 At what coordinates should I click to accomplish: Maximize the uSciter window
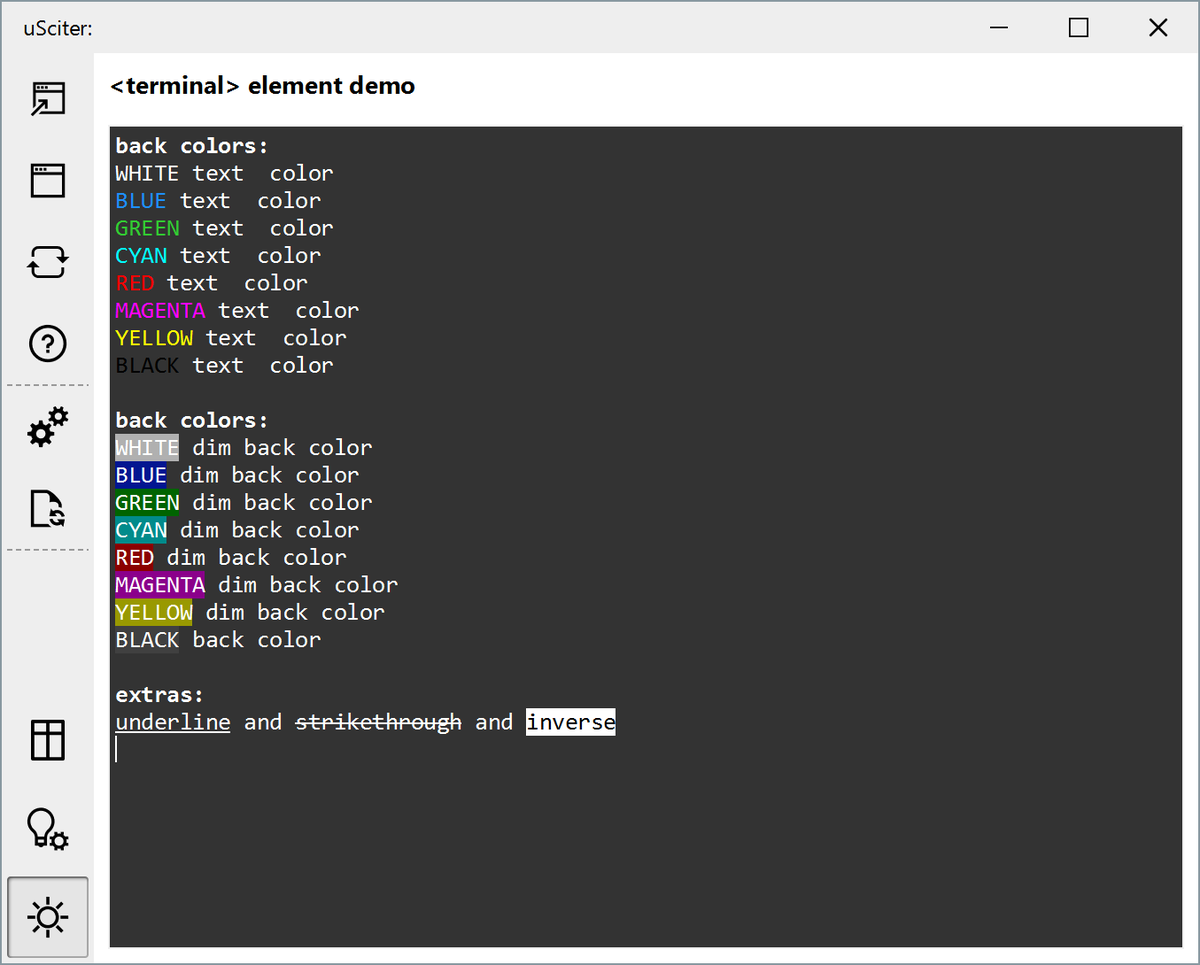tap(1078, 28)
